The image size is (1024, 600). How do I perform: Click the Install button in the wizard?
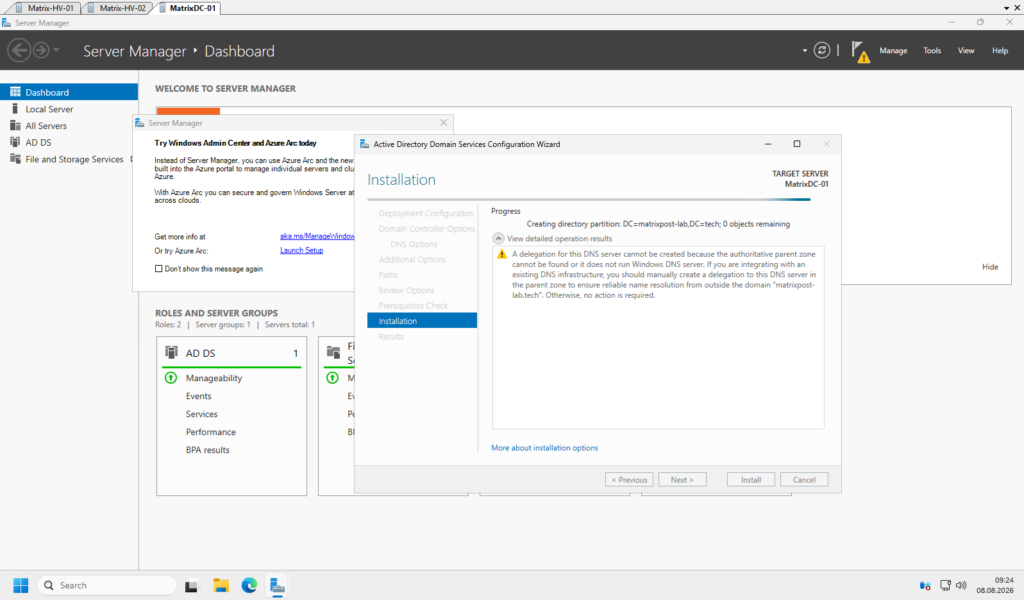(x=750, y=479)
